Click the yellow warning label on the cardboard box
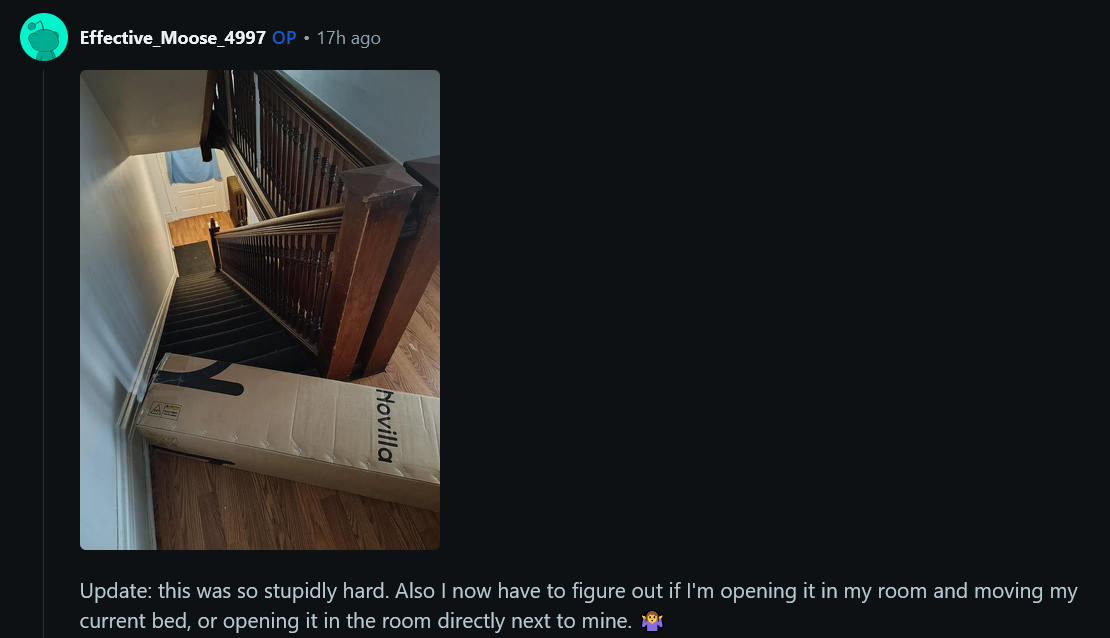 click(x=165, y=410)
